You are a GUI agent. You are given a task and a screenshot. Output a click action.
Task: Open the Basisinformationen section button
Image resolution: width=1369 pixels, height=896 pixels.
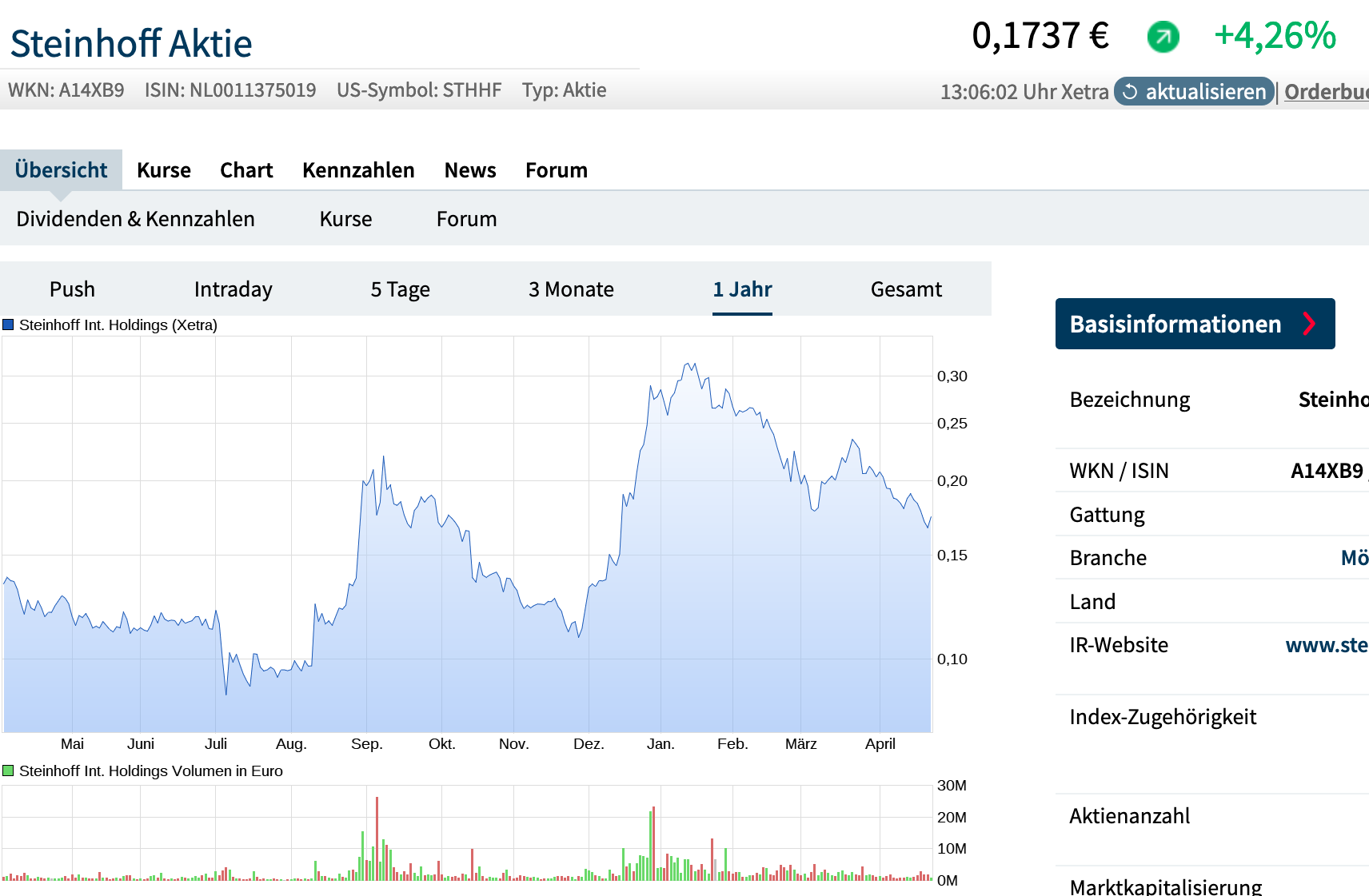[x=1195, y=324]
